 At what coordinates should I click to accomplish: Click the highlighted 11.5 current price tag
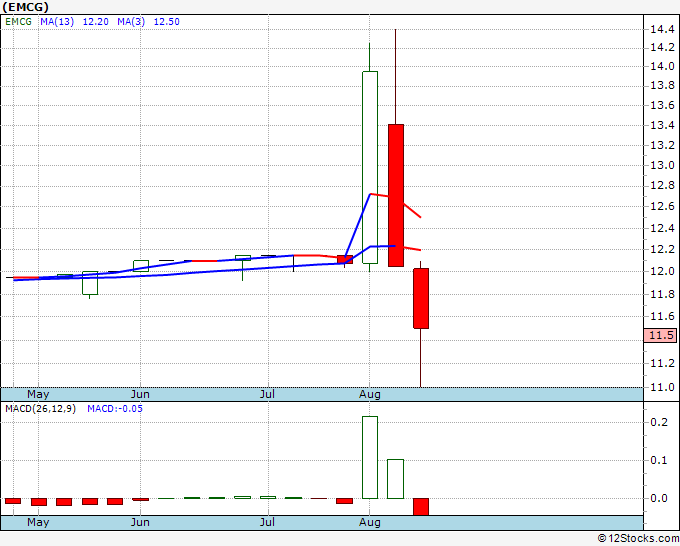tap(660, 335)
